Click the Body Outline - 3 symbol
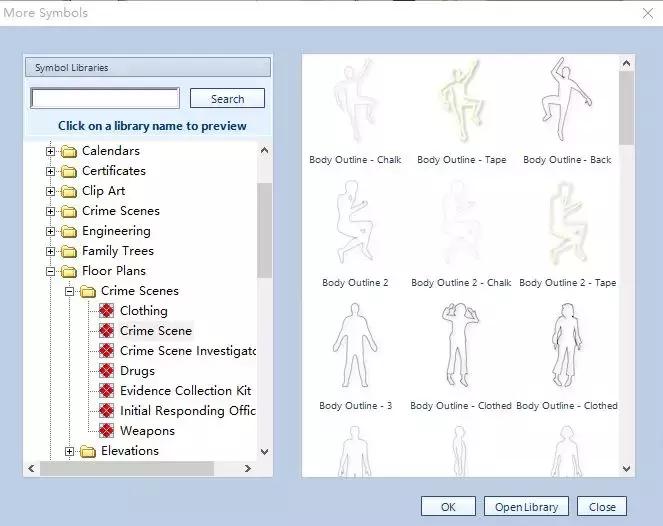Viewport: 663px width, 526px height. (x=354, y=348)
